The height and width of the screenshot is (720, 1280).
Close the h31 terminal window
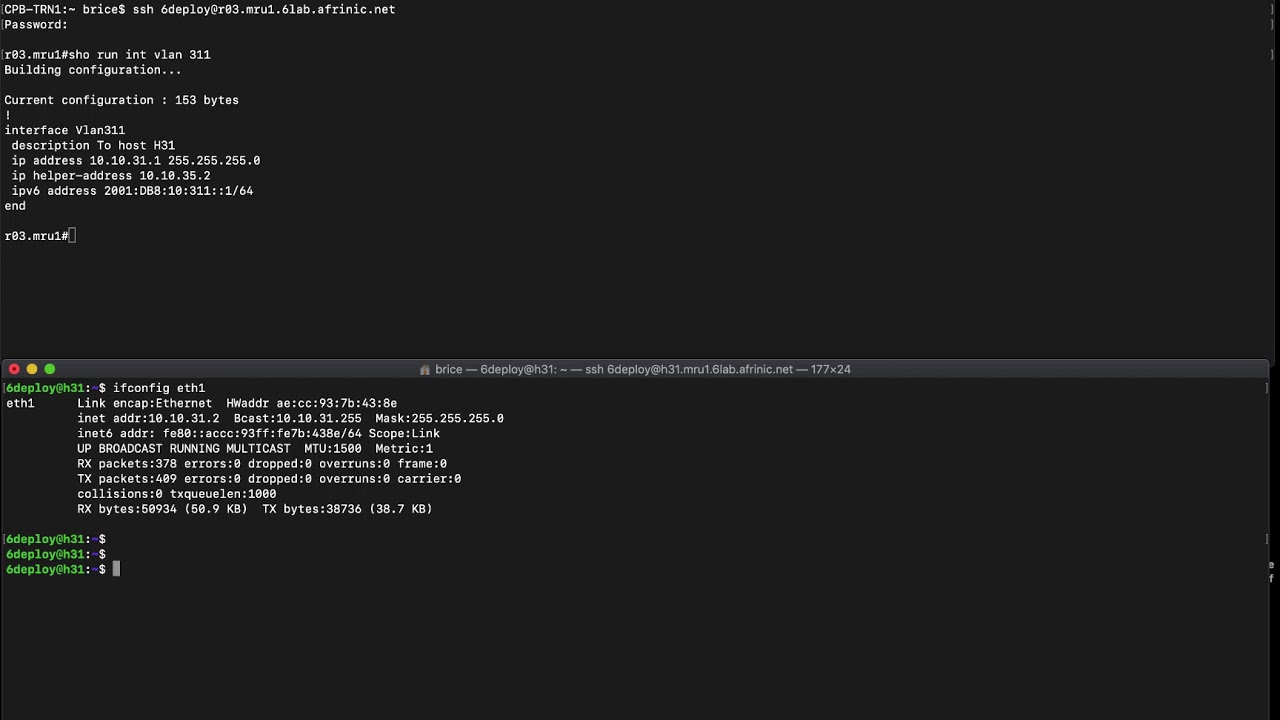14,369
